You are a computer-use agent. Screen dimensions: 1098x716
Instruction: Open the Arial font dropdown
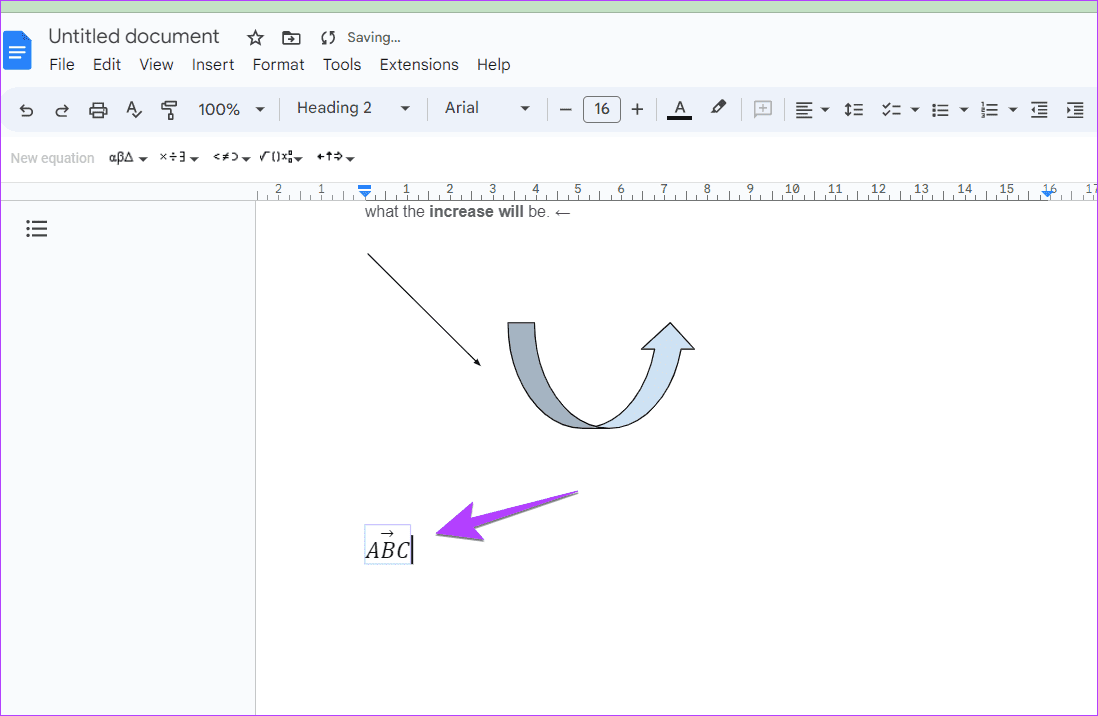pos(487,108)
